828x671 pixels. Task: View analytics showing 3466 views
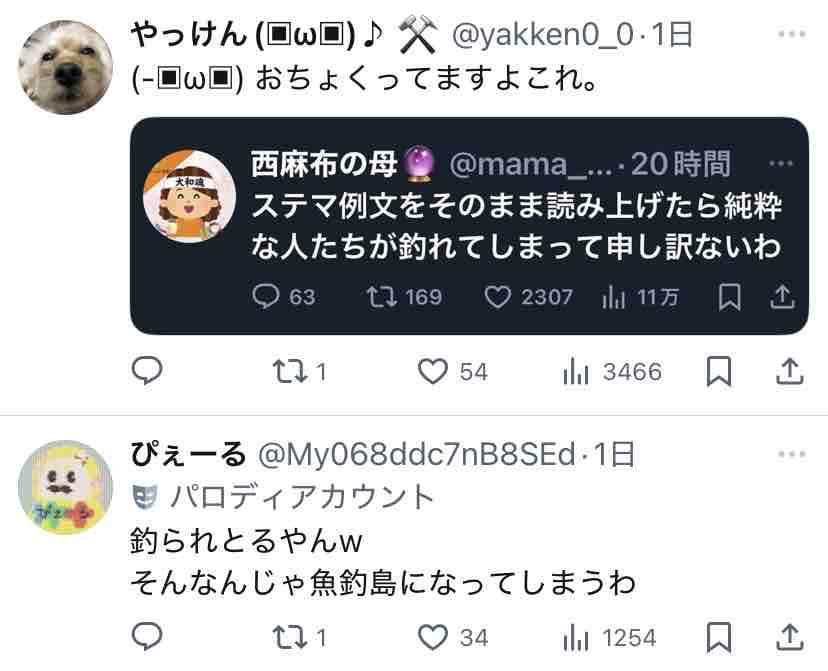tap(612, 372)
